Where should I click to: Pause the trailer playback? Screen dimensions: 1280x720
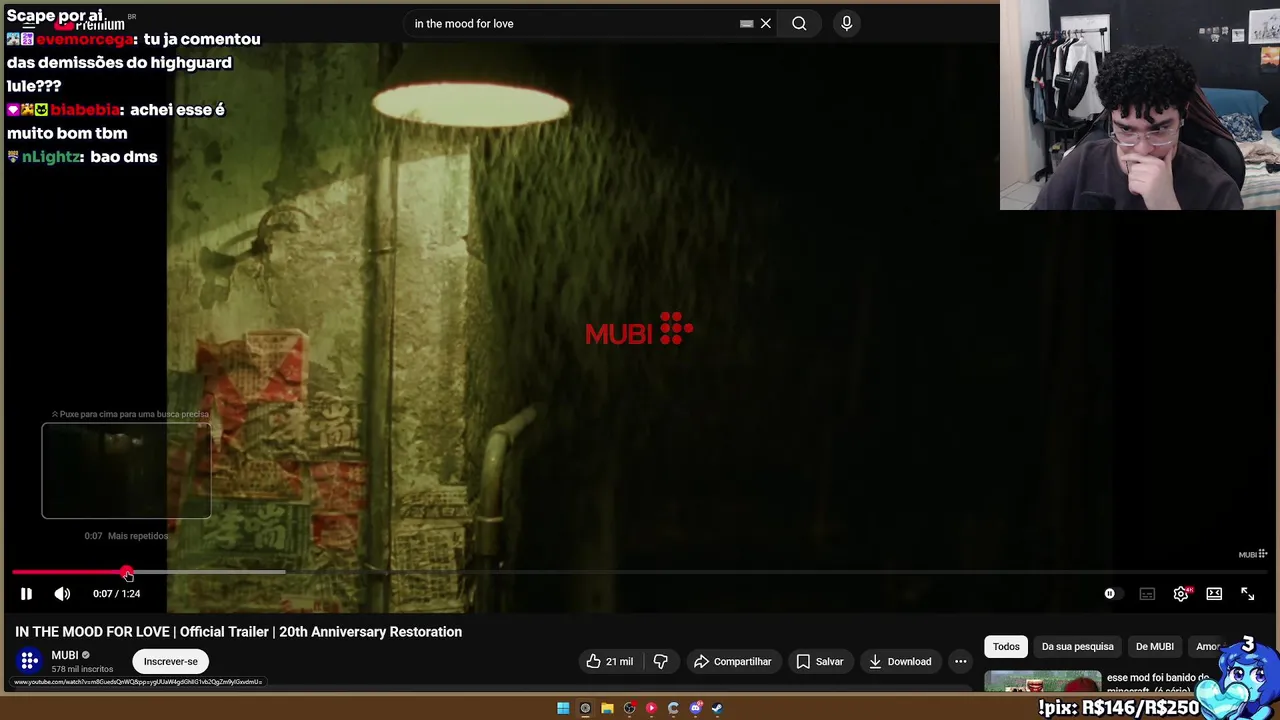[26, 594]
